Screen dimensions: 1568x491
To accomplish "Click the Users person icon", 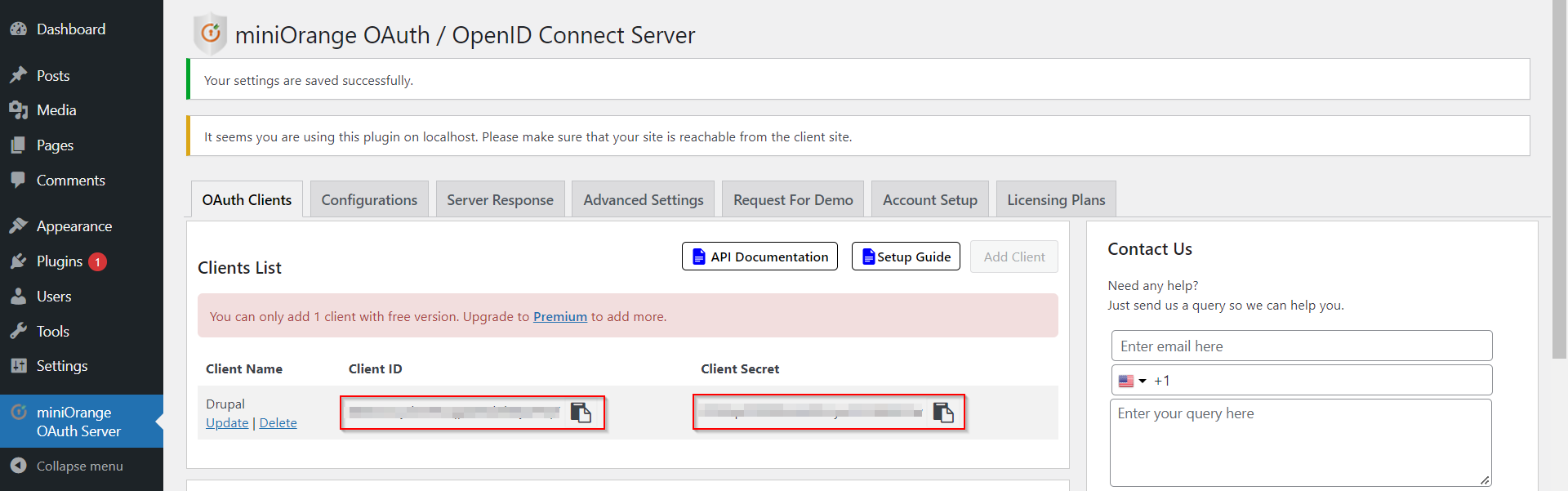I will coord(19,297).
